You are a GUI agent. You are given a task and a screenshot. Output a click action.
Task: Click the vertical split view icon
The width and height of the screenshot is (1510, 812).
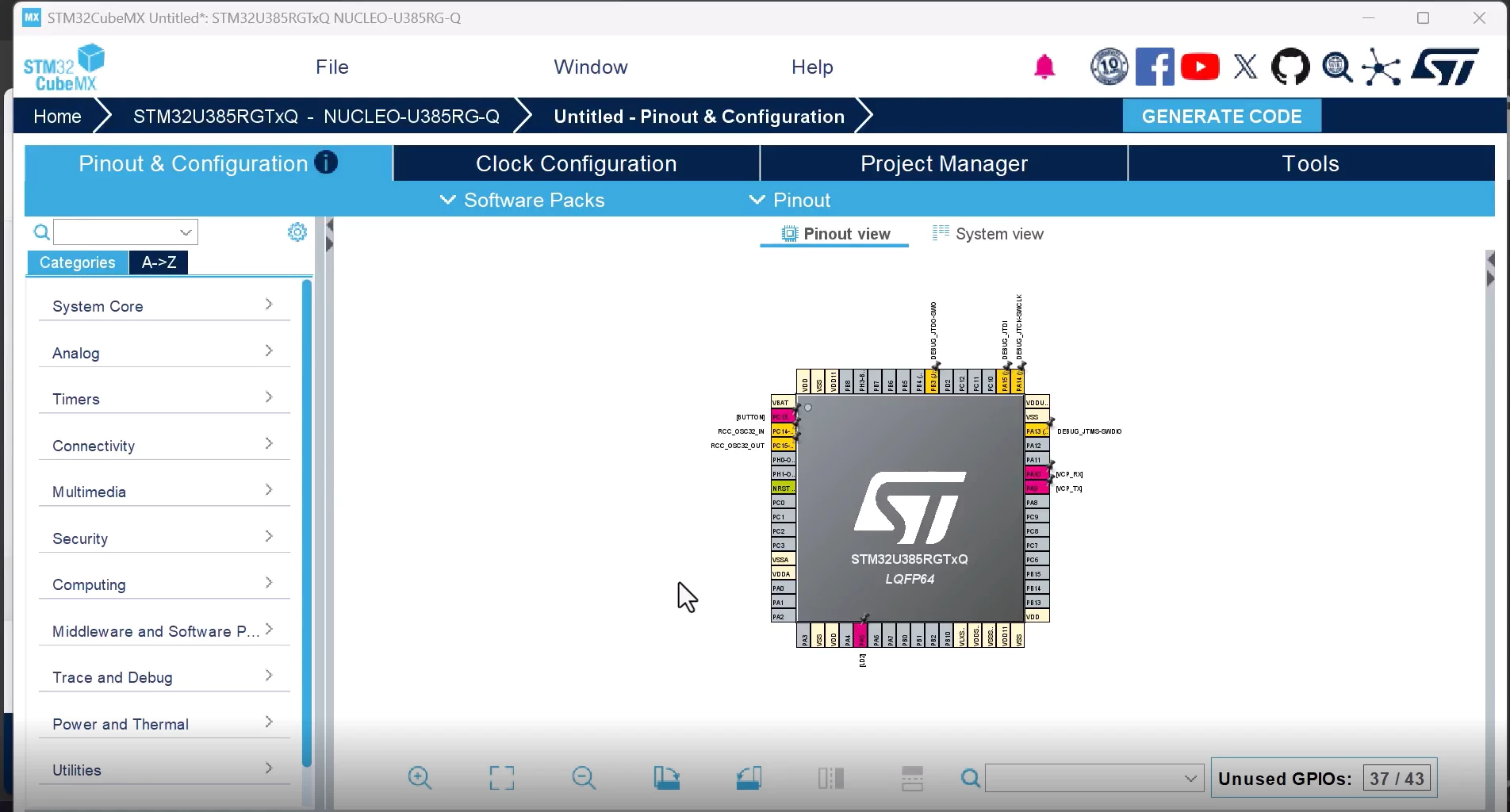pyautogui.click(x=830, y=778)
